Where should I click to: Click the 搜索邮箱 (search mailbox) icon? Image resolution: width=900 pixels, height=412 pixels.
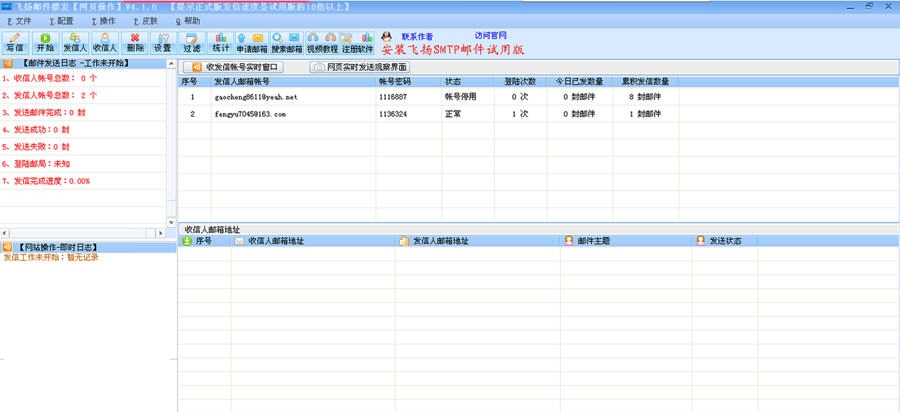coord(286,42)
